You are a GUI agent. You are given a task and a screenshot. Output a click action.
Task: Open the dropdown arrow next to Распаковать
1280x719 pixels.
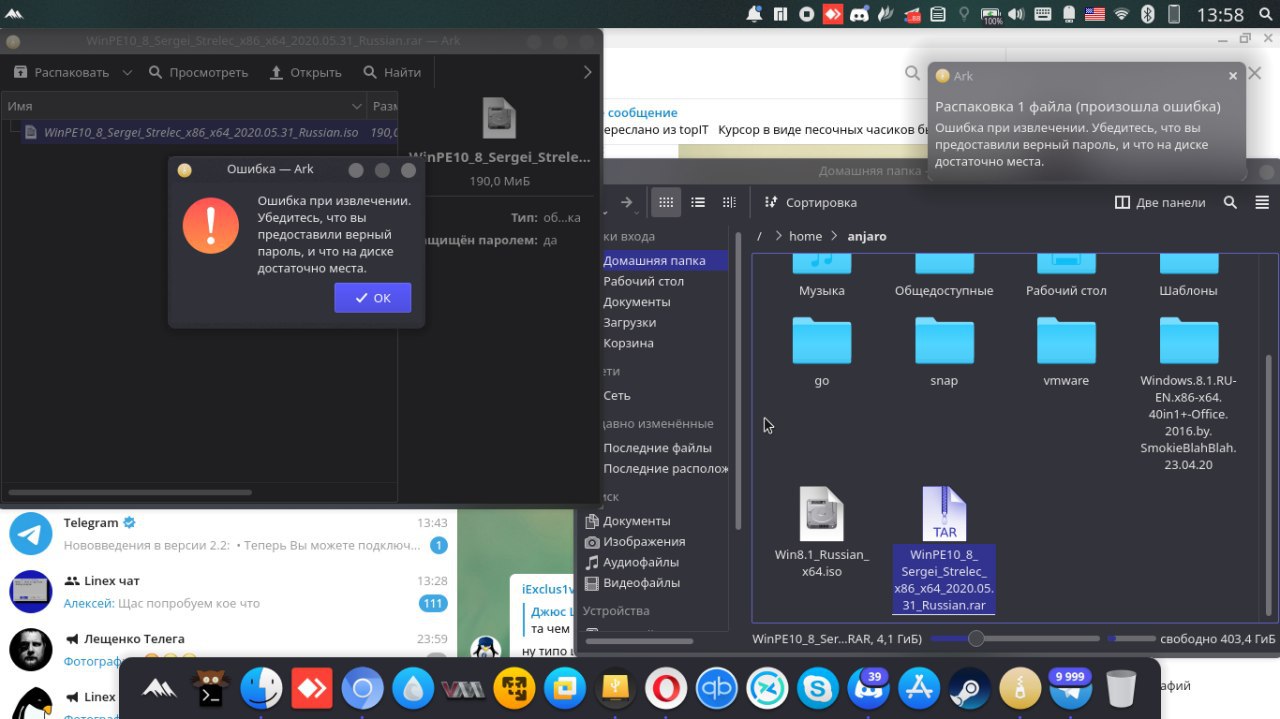[128, 72]
